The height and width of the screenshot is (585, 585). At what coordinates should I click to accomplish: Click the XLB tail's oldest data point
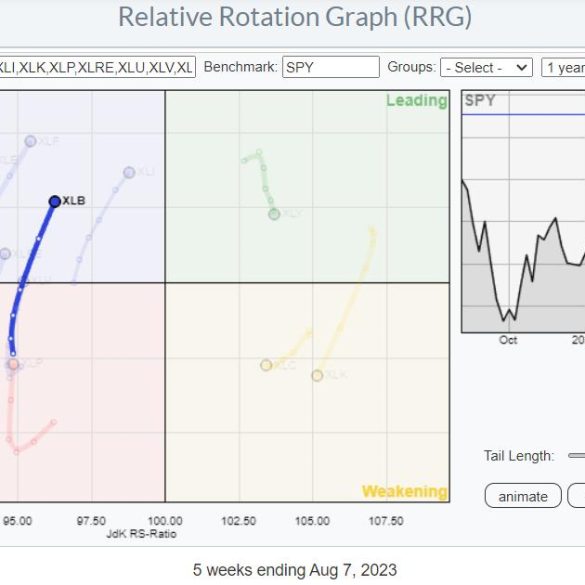[13, 353]
